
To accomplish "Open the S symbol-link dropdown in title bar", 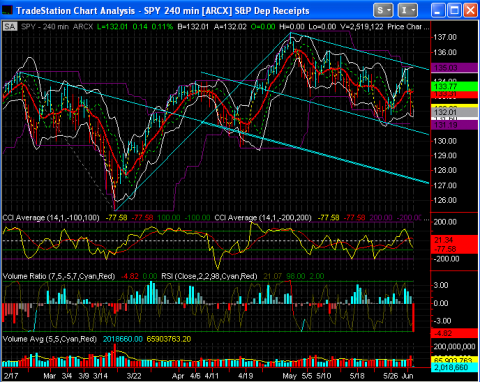I will click(x=383, y=11).
